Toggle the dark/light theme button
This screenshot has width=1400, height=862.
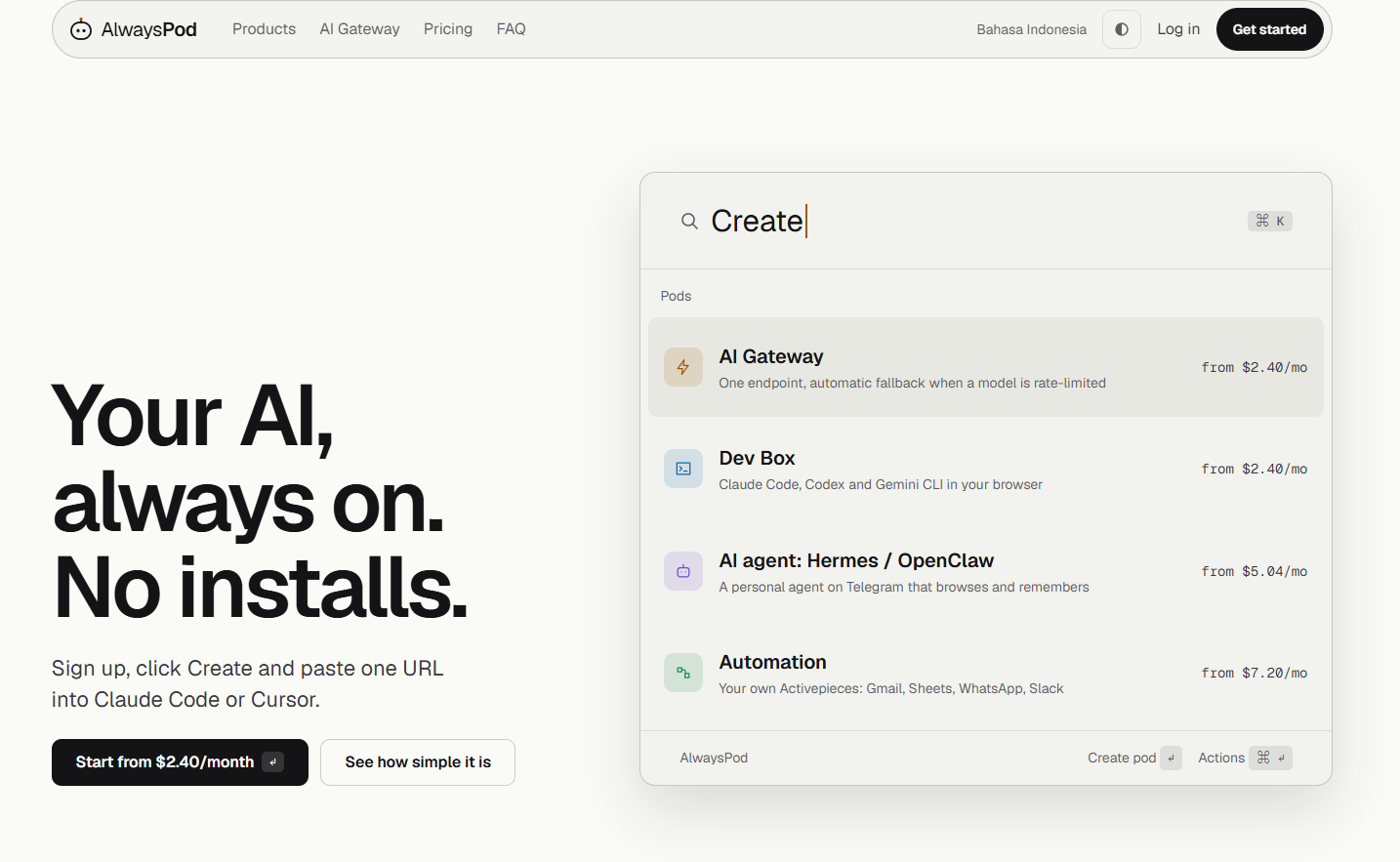[x=1122, y=29]
